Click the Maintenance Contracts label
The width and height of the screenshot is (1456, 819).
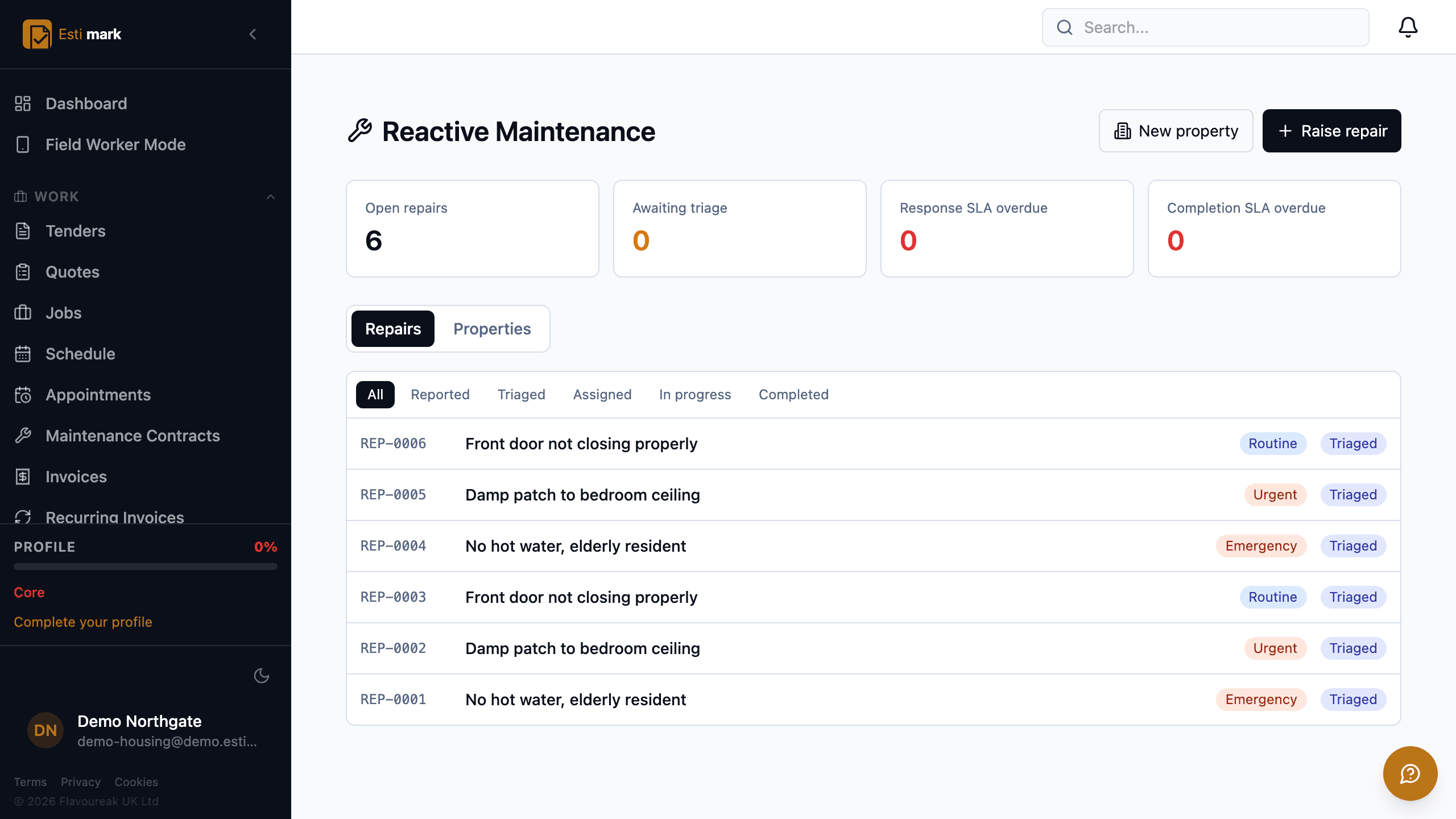point(133,436)
